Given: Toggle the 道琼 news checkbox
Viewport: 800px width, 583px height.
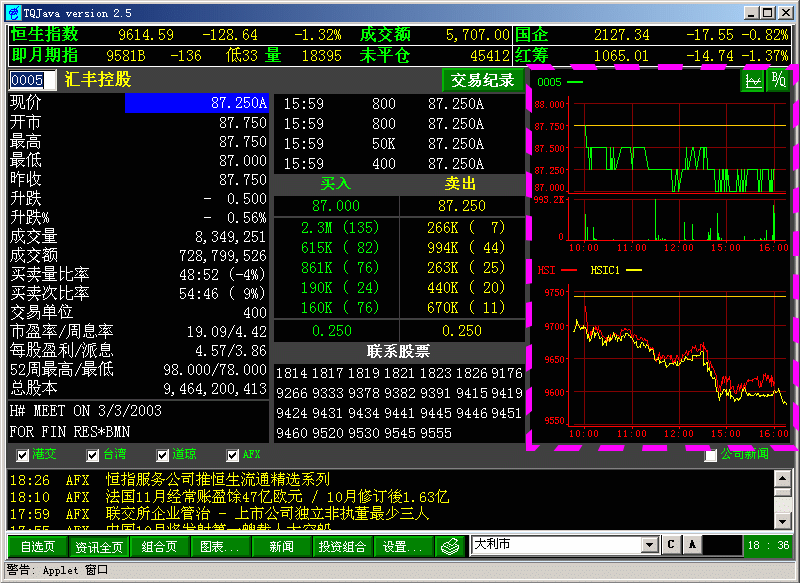Looking at the screenshot, I should [162, 455].
